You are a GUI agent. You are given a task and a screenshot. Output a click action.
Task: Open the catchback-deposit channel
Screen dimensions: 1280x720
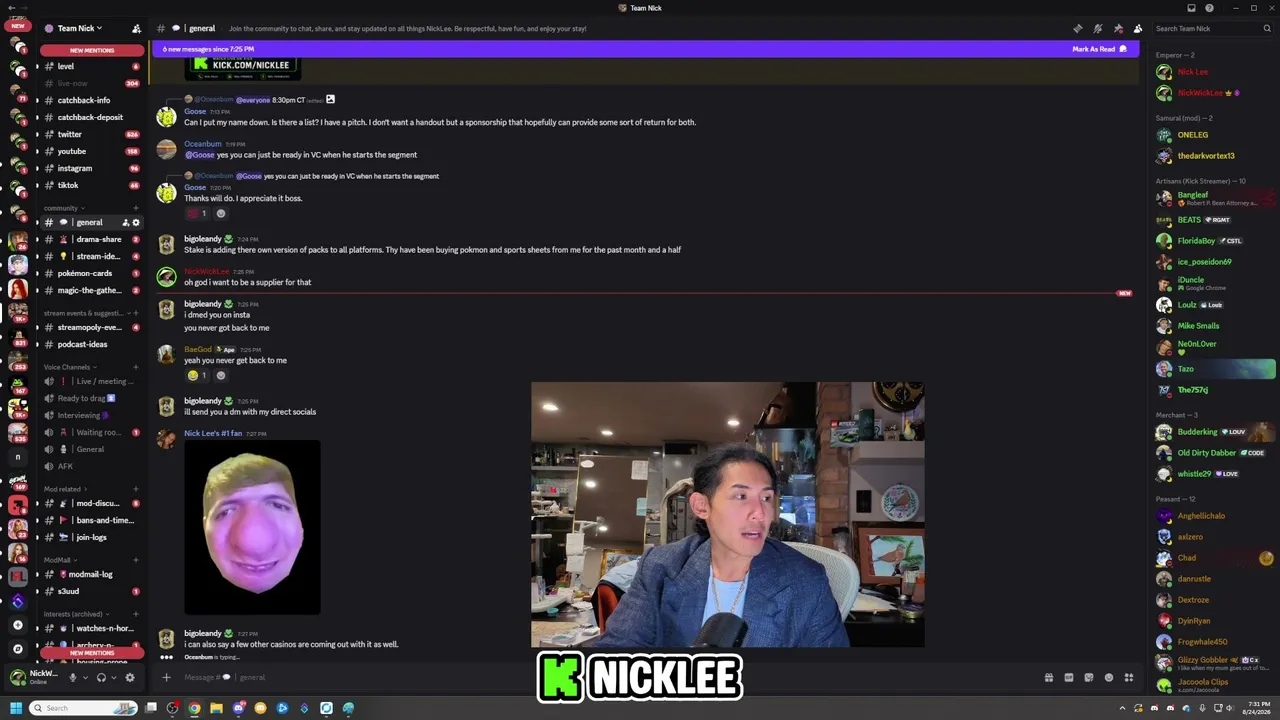pos(90,117)
